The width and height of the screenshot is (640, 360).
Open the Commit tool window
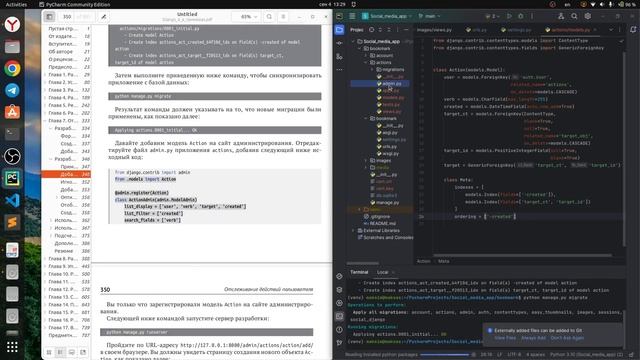339,43
